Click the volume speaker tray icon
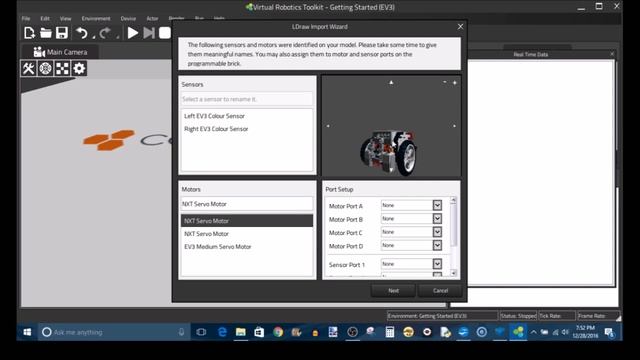 click(565, 332)
